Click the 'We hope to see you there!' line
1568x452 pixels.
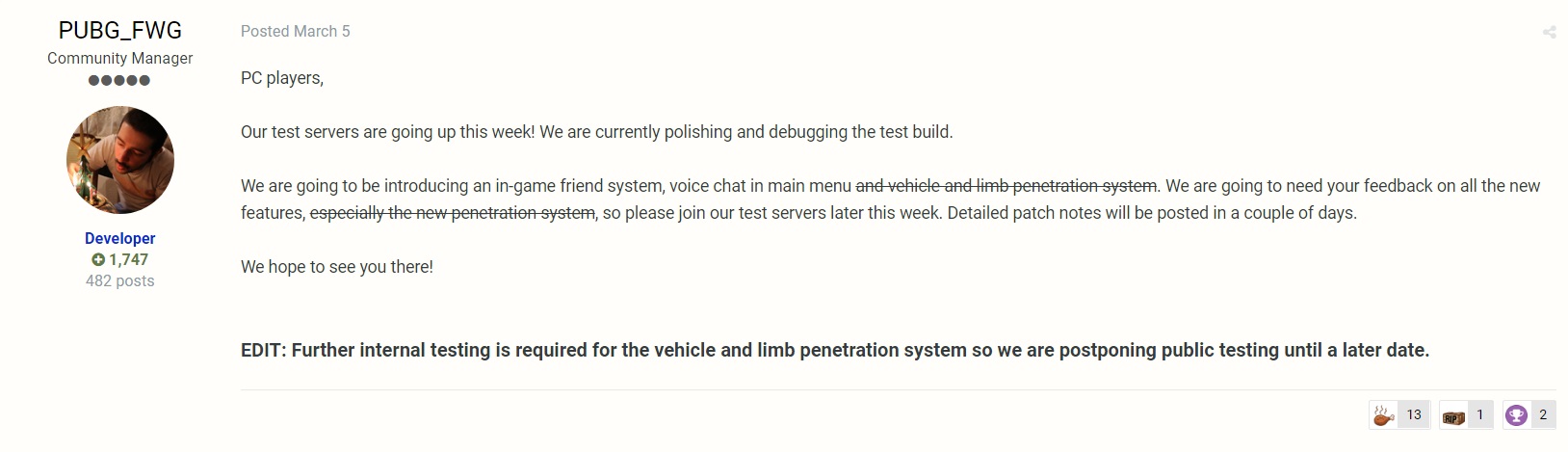(x=337, y=267)
